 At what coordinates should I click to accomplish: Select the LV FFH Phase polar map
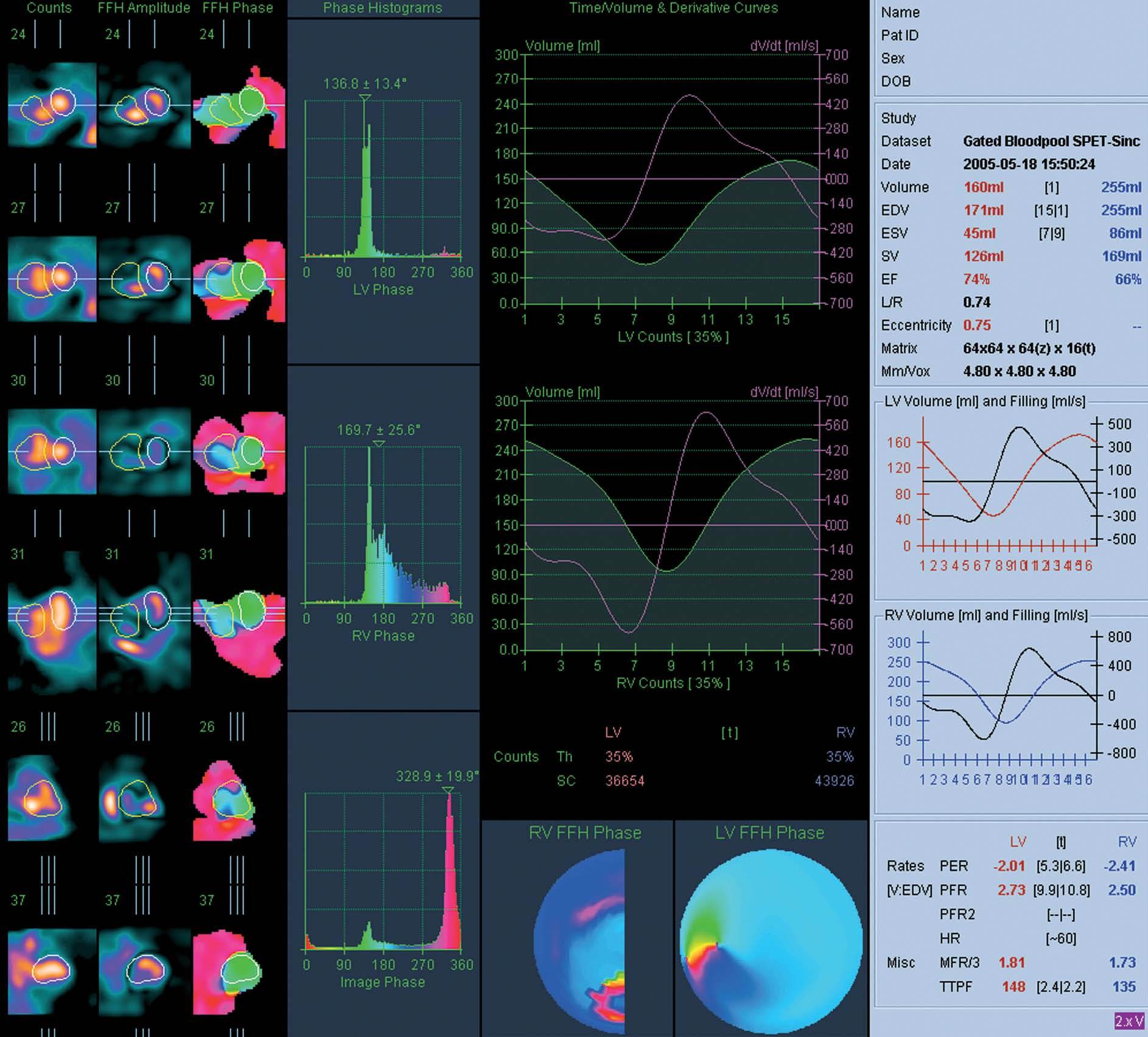click(771, 941)
